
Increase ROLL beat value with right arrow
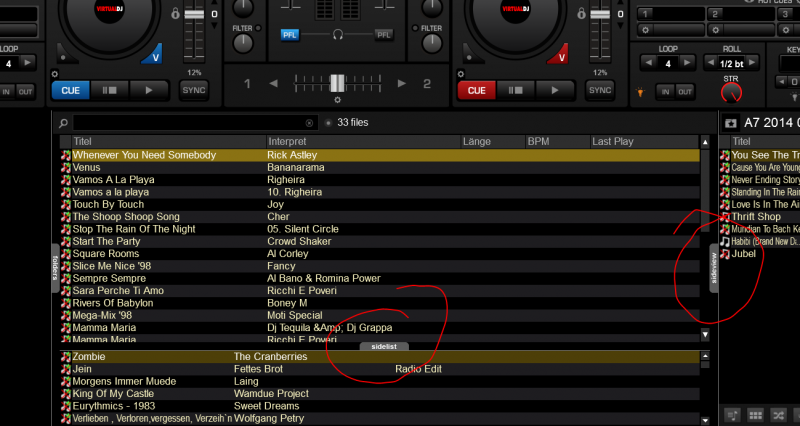752,63
